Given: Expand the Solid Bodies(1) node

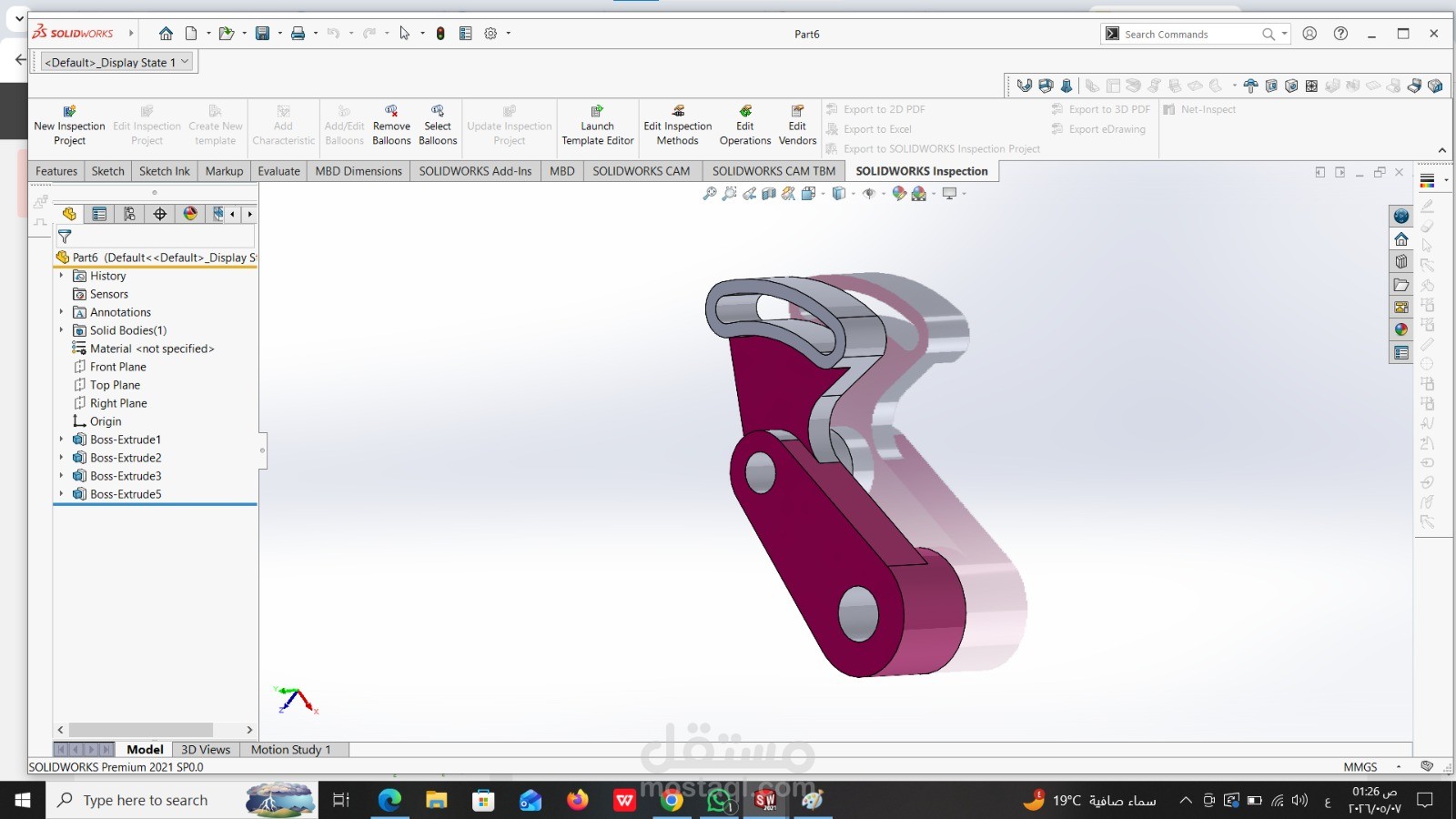Looking at the screenshot, I should point(61,330).
